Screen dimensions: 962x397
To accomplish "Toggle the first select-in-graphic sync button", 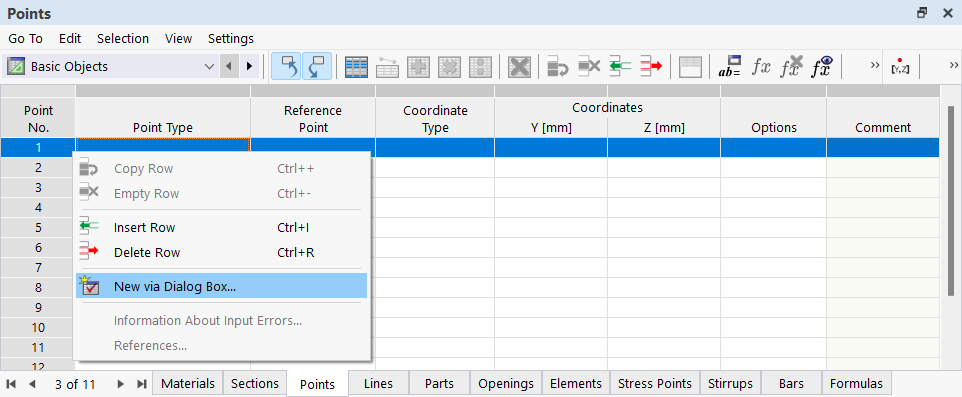I will click(287, 66).
